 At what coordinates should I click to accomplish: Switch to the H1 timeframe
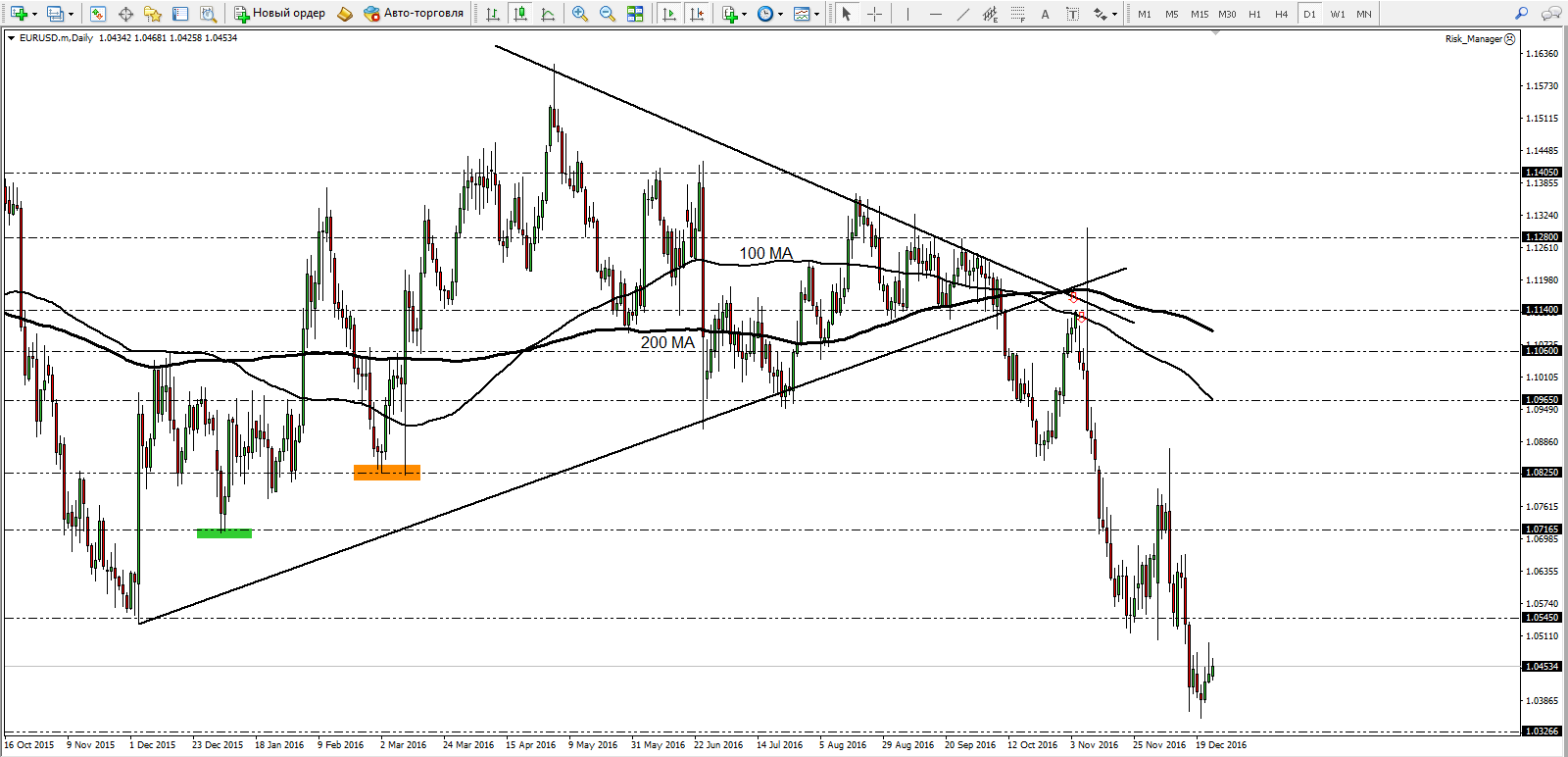pos(1254,14)
